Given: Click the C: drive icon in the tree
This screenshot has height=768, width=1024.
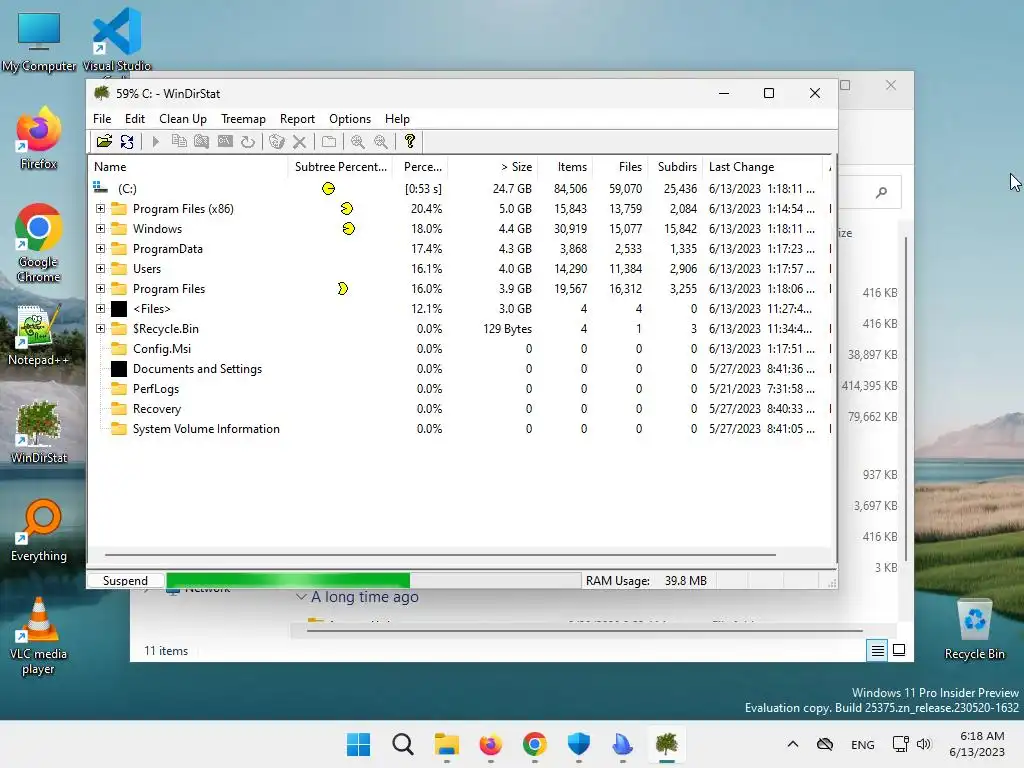Looking at the screenshot, I should [100, 188].
